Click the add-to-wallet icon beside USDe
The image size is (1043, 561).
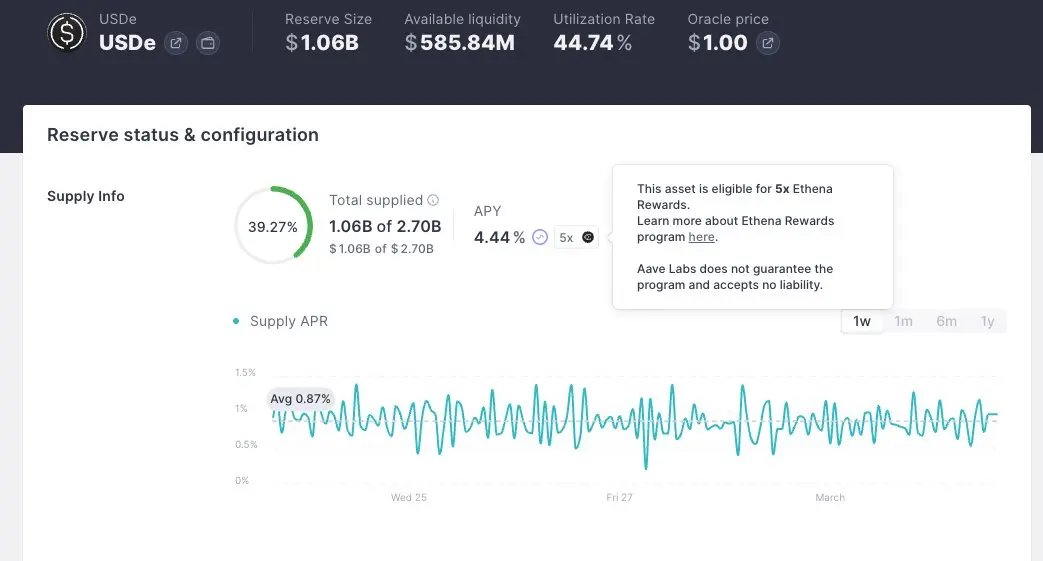[x=208, y=43]
